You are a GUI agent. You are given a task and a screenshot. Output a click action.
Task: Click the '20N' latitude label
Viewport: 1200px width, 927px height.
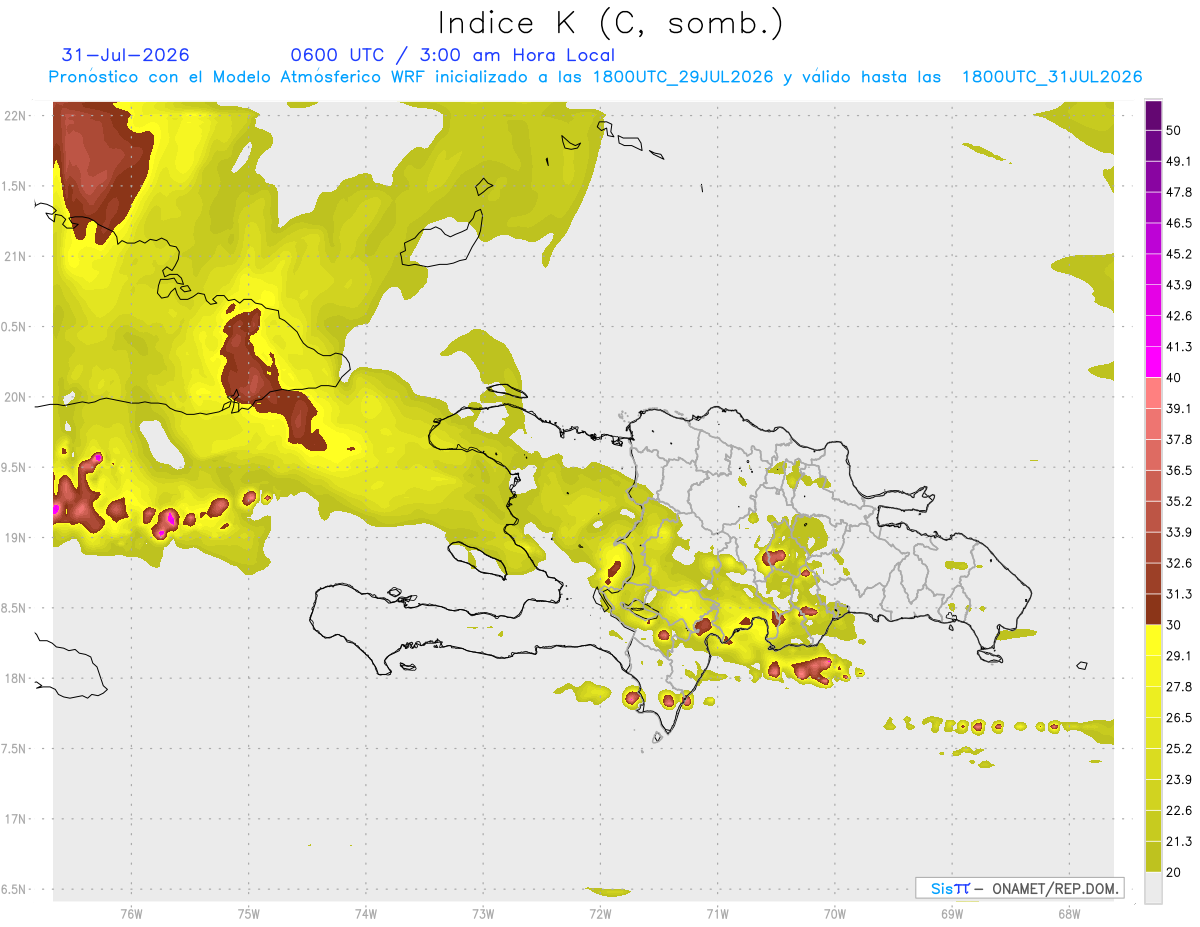[16, 397]
